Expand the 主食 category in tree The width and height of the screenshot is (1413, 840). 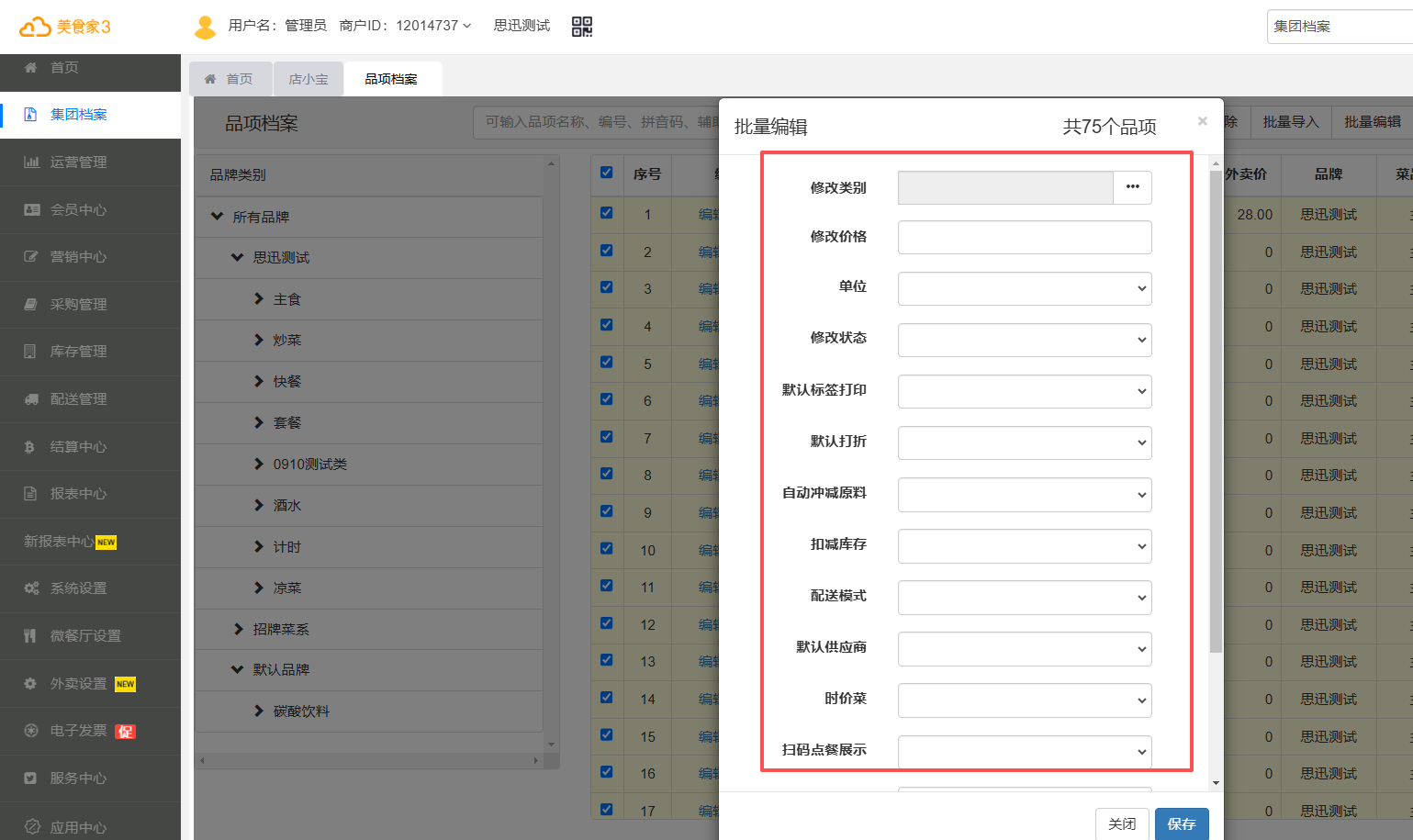pos(259,299)
